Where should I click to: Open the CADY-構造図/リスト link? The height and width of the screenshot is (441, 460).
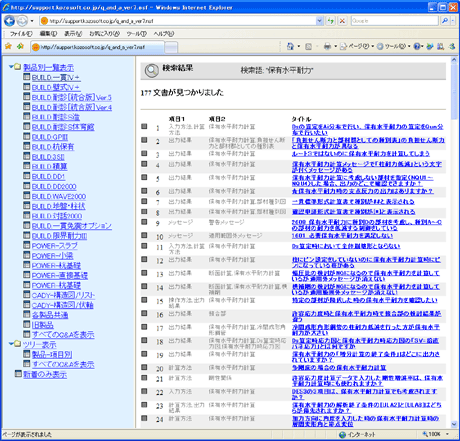pyautogui.click(x=63, y=295)
